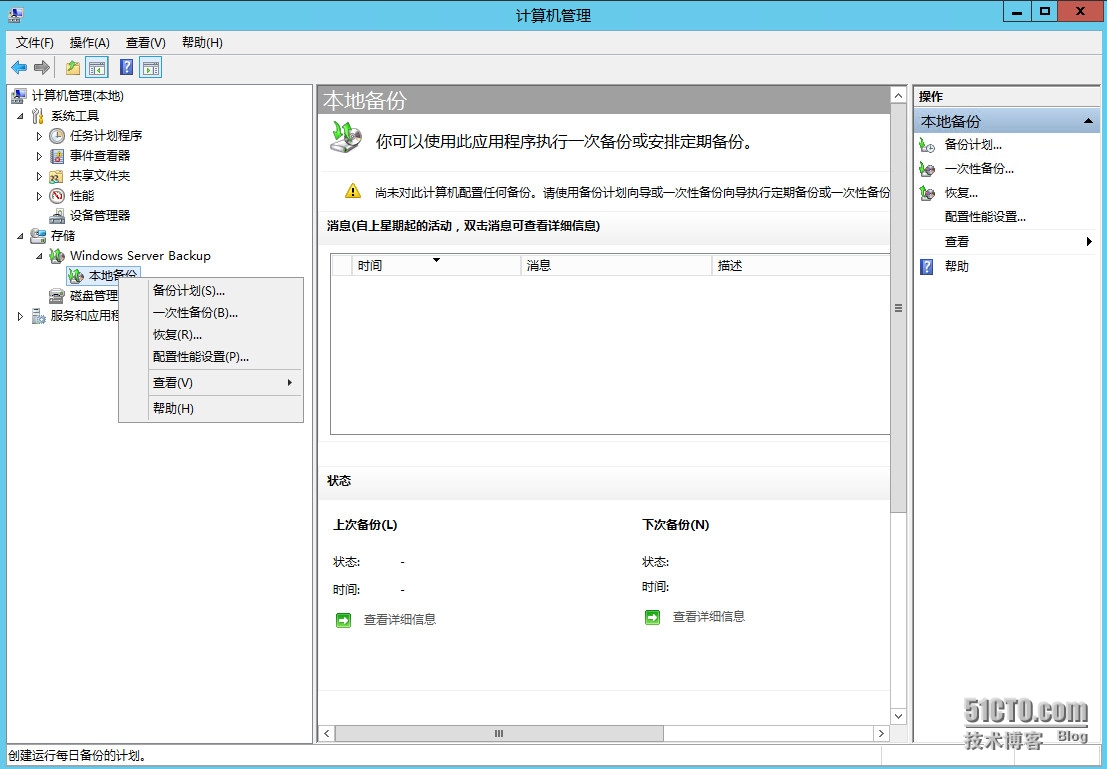The width and height of the screenshot is (1107, 769).
Task: Click 一次性备份 icon in the actions pane
Action: 927,169
